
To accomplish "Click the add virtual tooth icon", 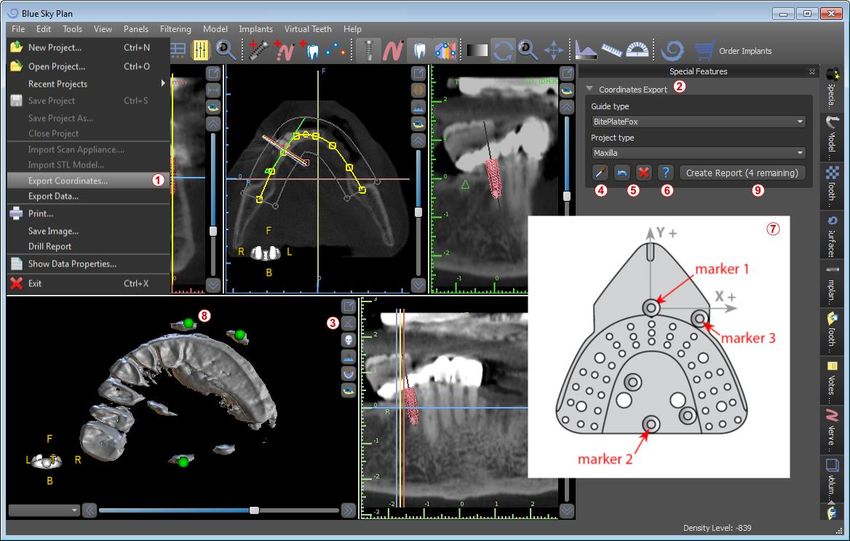I will (x=311, y=50).
